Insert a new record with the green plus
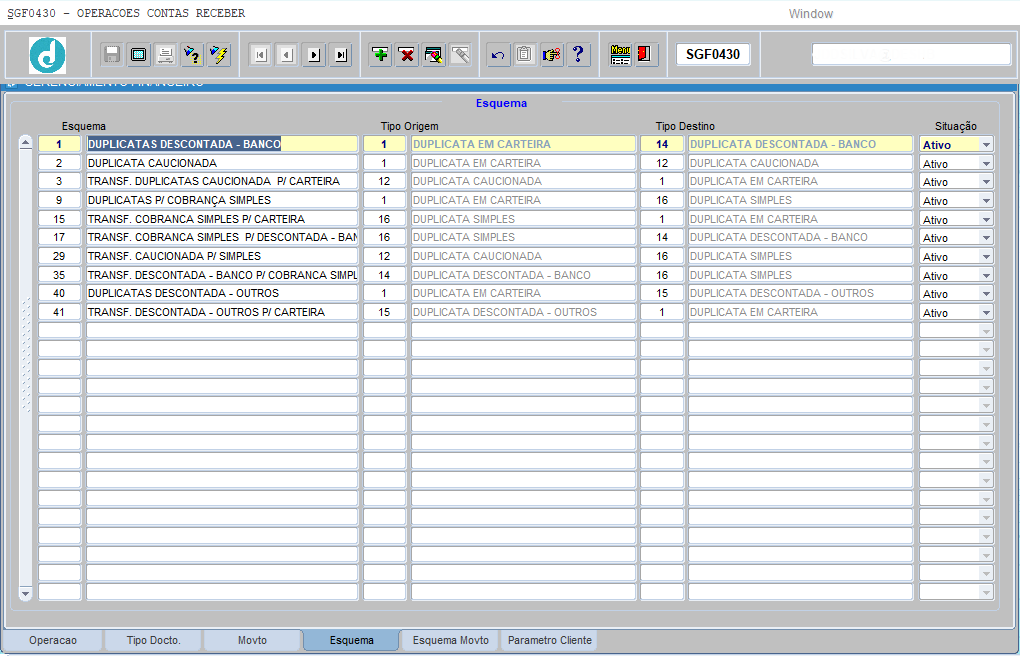Screen dimensions: 1020x656 pos(381,55)
